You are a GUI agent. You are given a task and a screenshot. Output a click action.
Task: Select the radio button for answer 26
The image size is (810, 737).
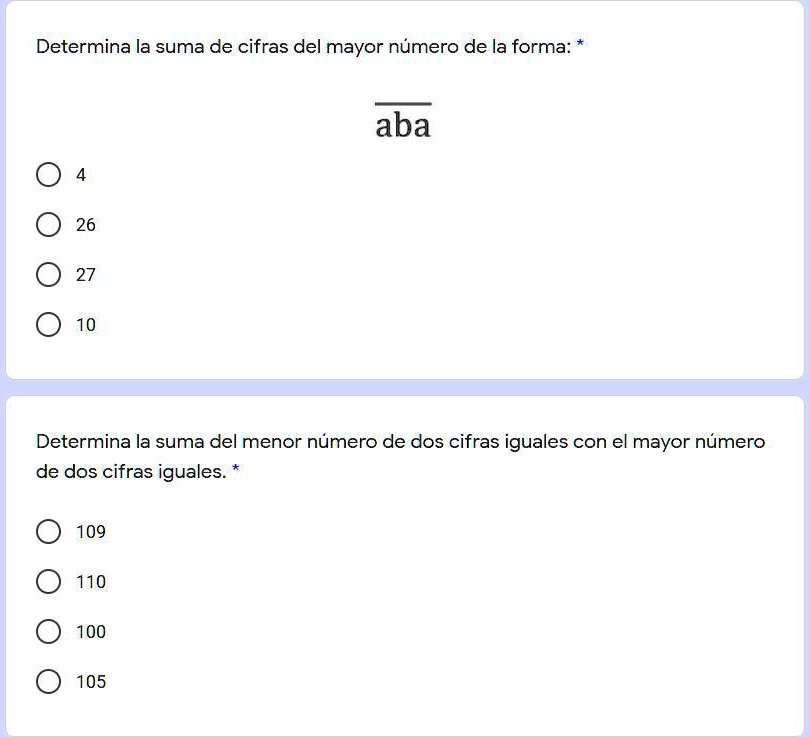[49, 224]
